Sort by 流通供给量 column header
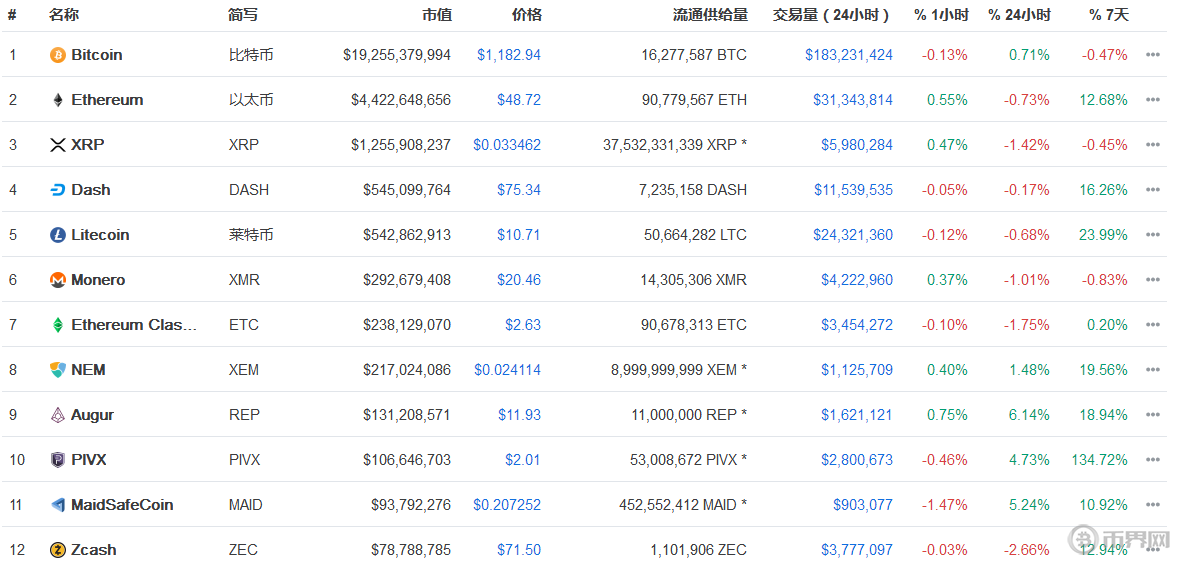The image size is (1181, 567). pos(710,15)
